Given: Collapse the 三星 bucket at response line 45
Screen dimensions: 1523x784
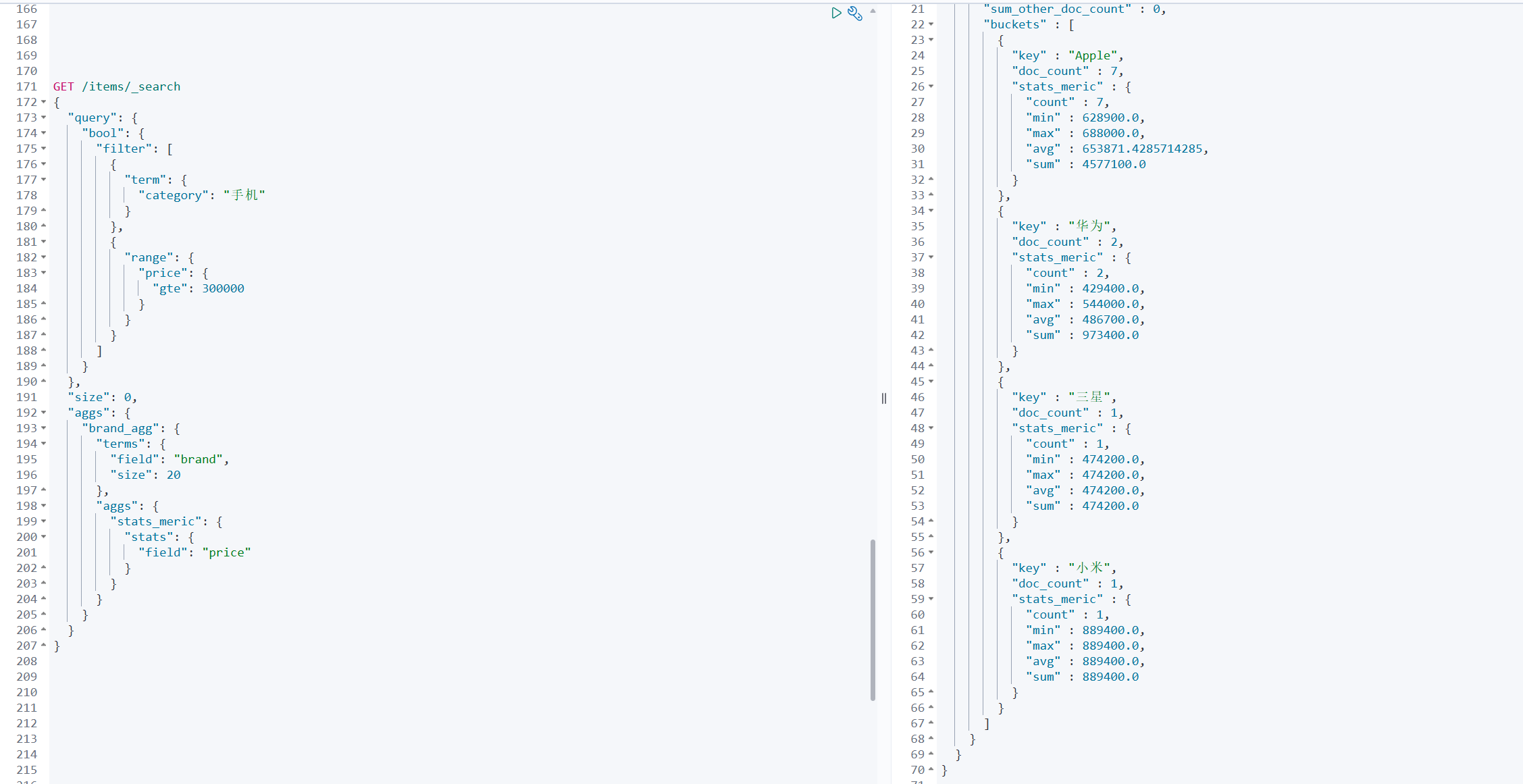Looking at the screenshot, I should 931,382.
